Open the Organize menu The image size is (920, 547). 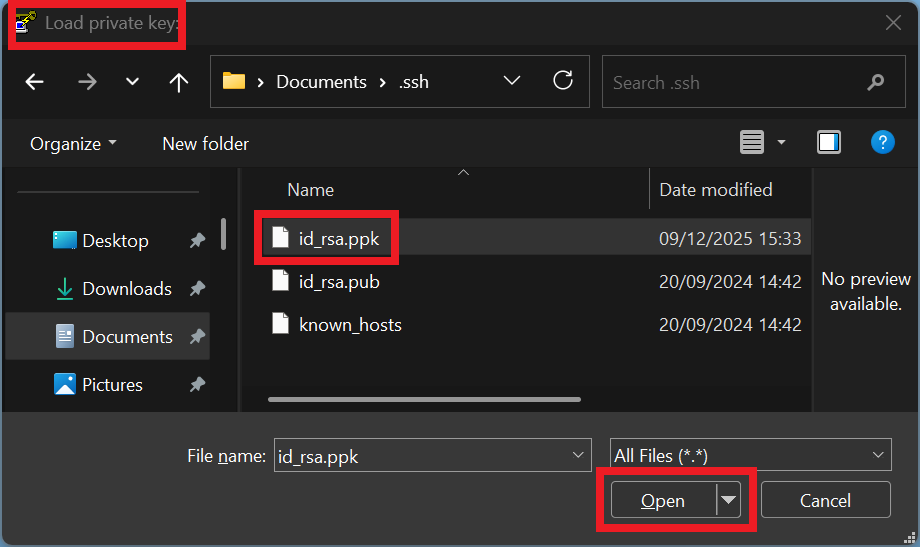click(x=73, y=144)
